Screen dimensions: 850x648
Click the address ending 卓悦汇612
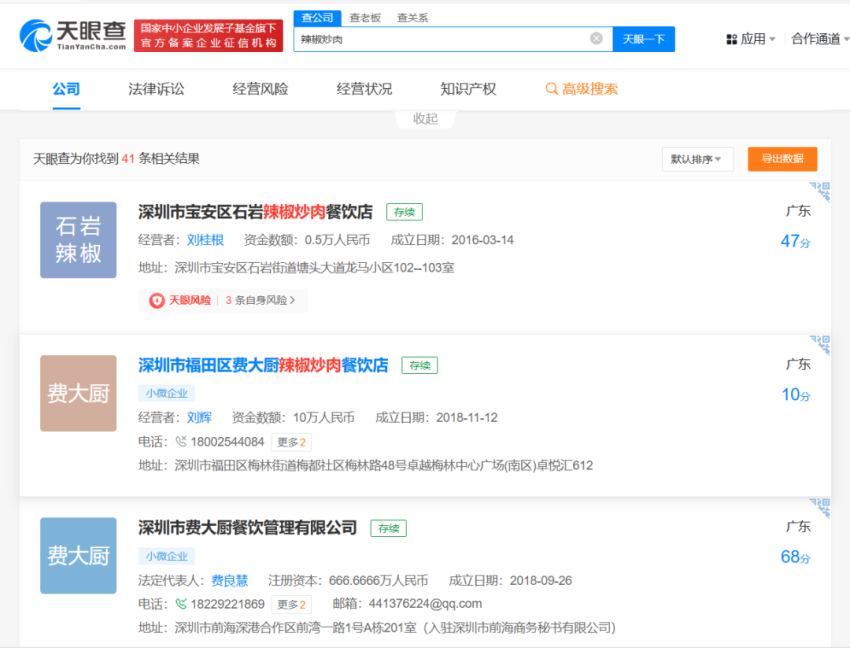pyautogui.click(x=383, y=465)
